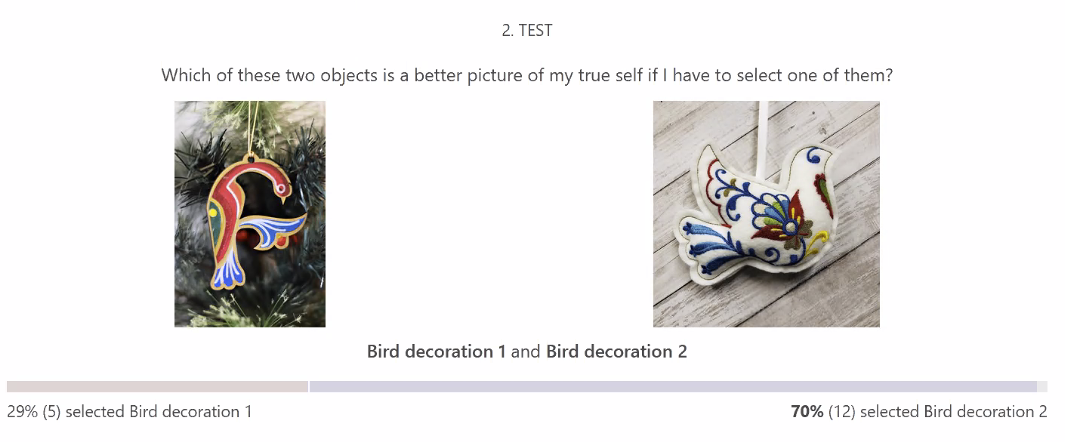The image size is (1065, 442).
Task: Click the gold hanging string of red ornament
Action: pos(253,129)
